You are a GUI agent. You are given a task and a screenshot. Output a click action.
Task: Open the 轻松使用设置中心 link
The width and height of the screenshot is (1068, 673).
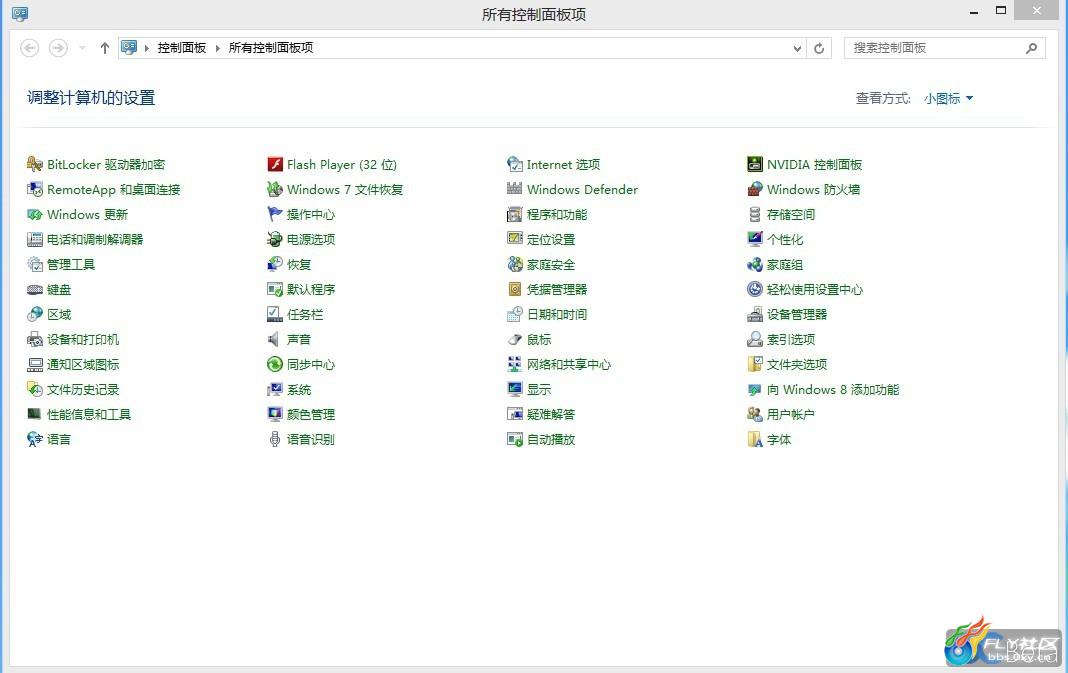pyautogui.click(x=815, y=289)
